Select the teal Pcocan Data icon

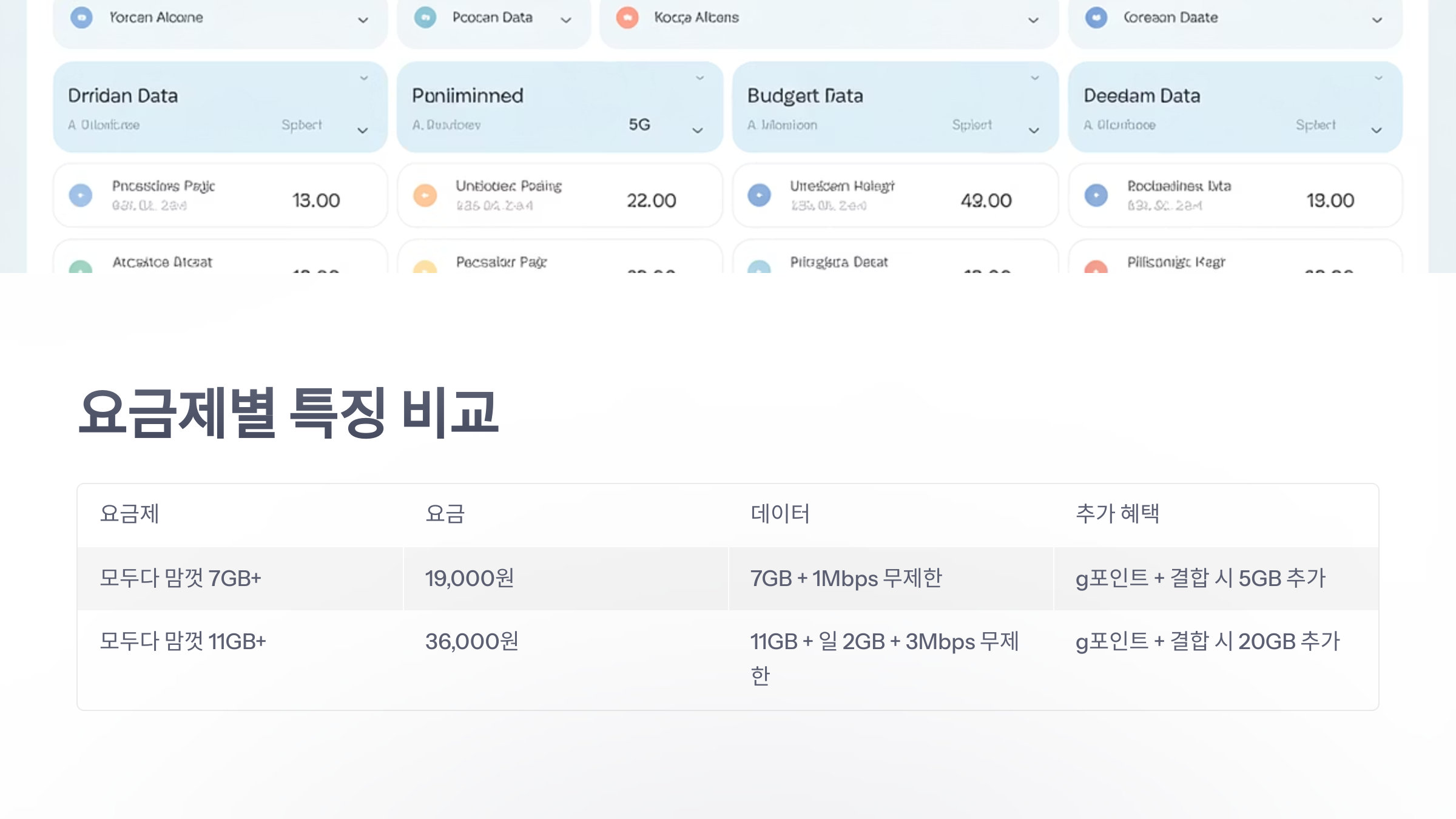tap(425, 17)
